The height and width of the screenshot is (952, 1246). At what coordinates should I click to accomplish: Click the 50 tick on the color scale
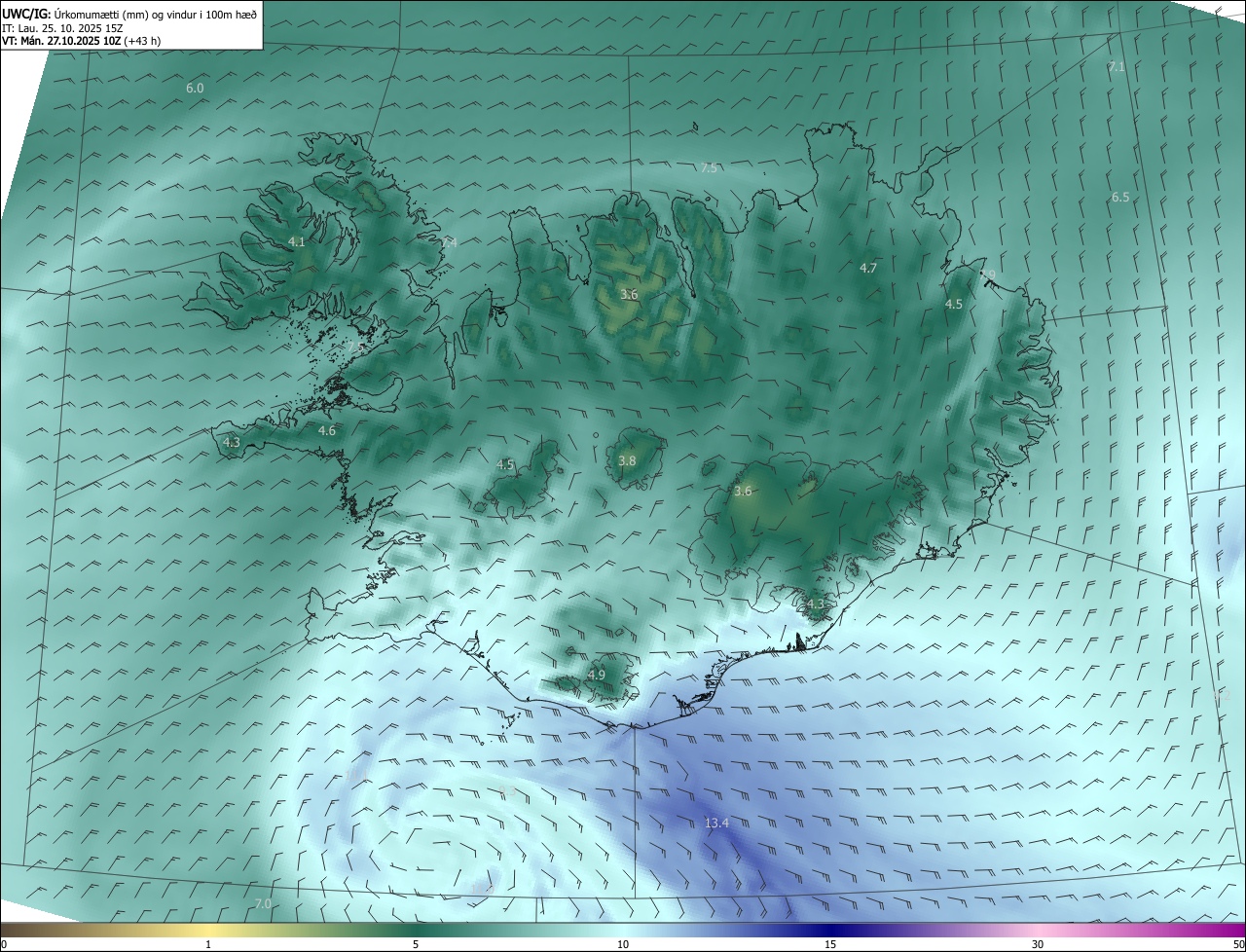click(1238, 944)
